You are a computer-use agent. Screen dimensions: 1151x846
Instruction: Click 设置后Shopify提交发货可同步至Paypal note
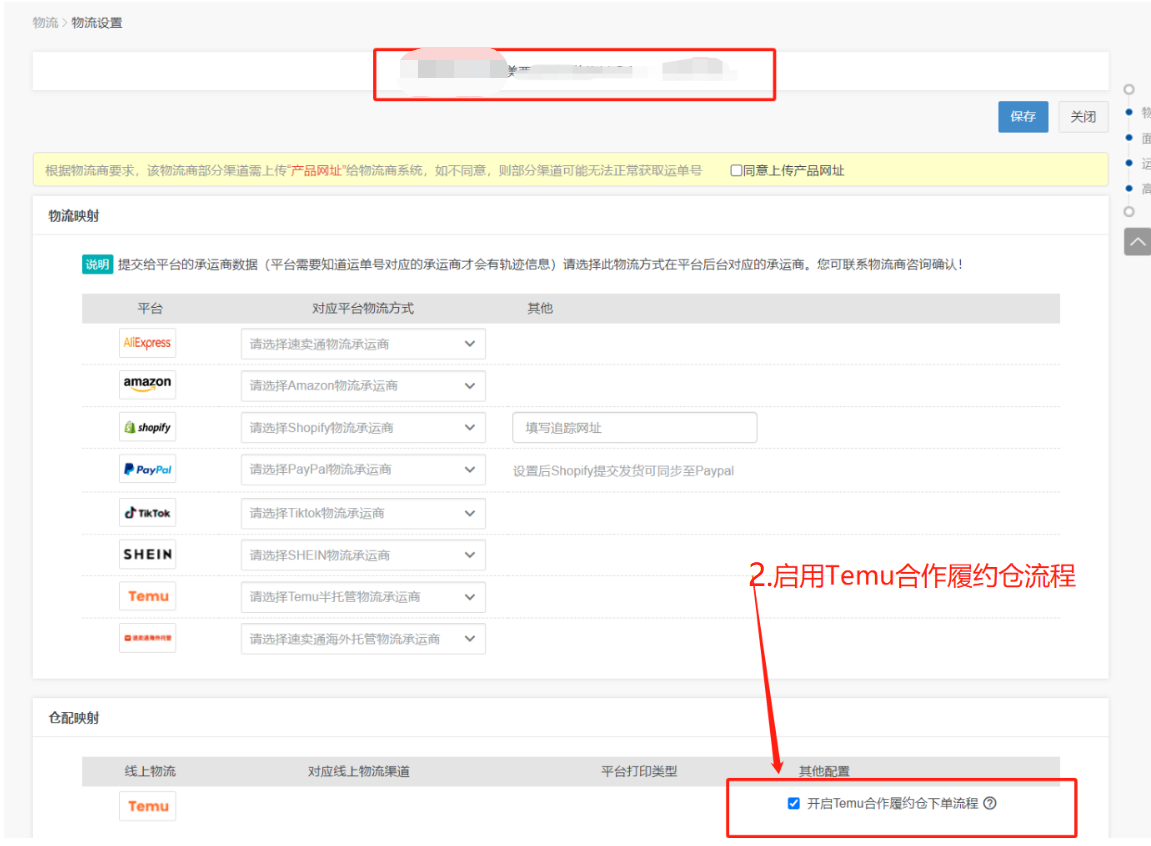coord(623,470)
